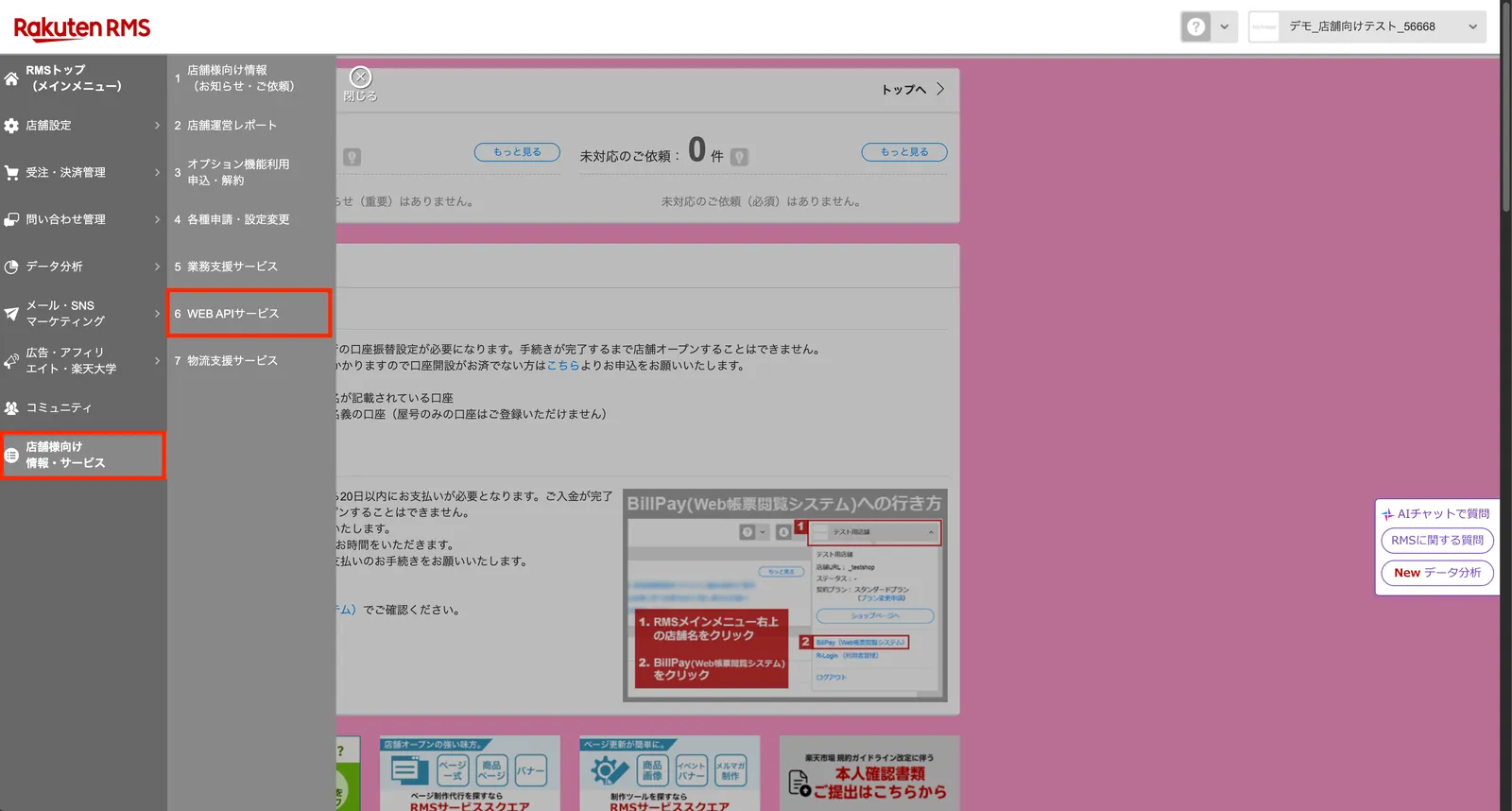Click the cart icon for 受注・決済管理
1512x811 pixels.
11,173
